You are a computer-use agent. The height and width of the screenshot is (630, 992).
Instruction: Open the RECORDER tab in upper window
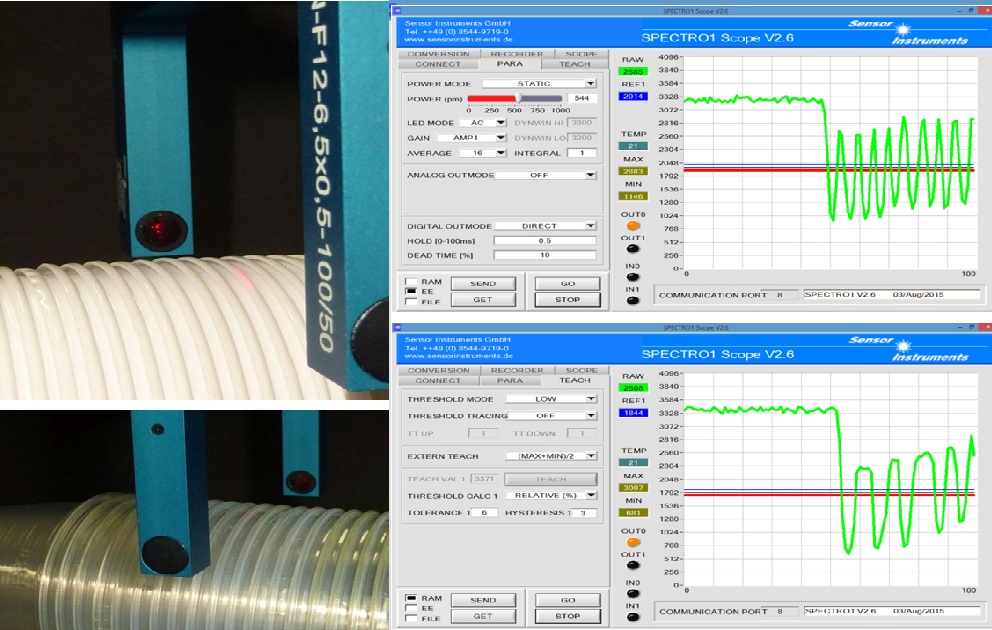point(517,54)
